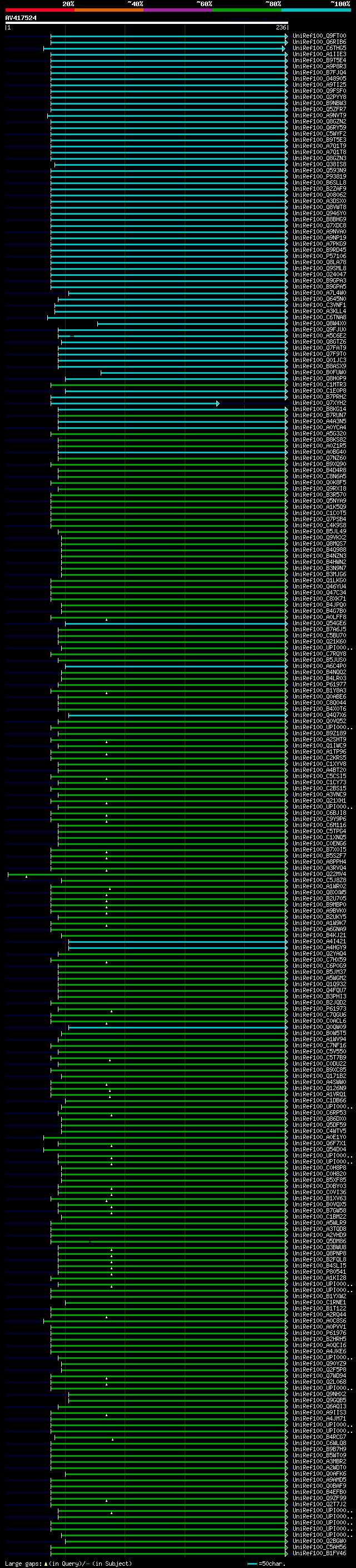Select the UniRef100_P61977 label

[319, 684]
